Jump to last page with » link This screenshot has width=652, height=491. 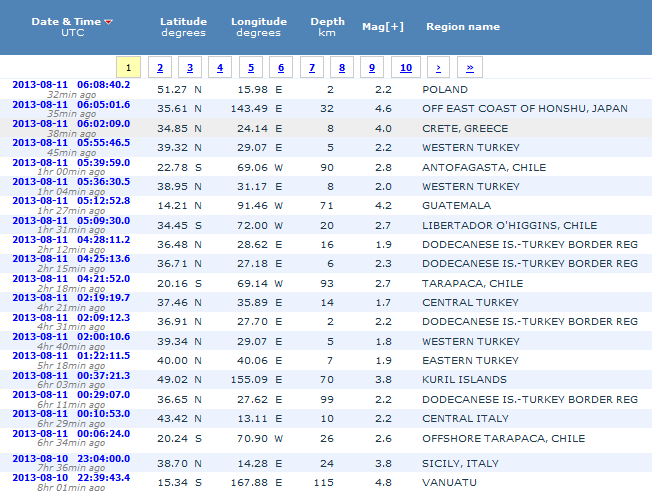470,67
